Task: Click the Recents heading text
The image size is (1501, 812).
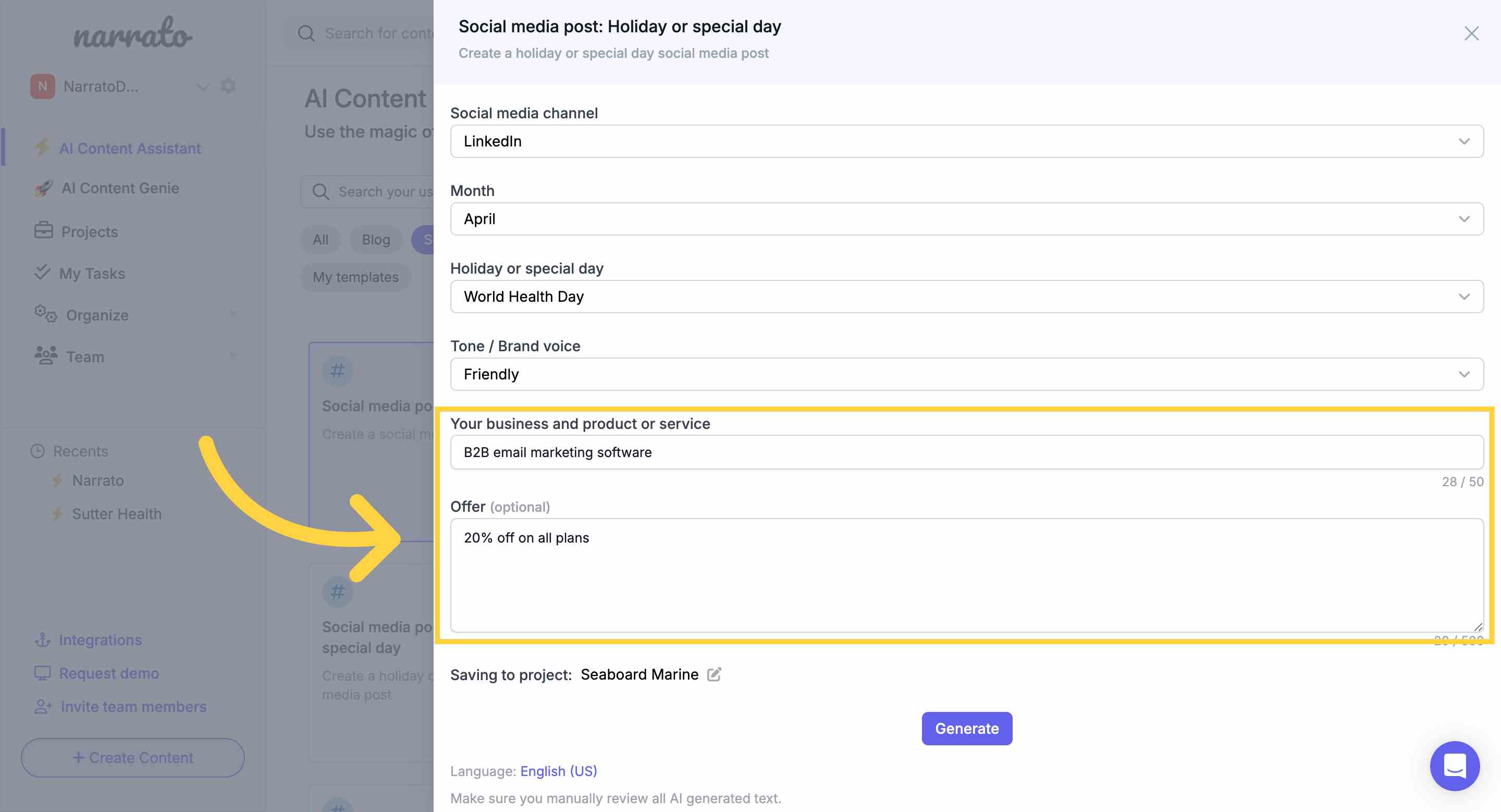Action: pyautogui.click(x=80, y=451)
